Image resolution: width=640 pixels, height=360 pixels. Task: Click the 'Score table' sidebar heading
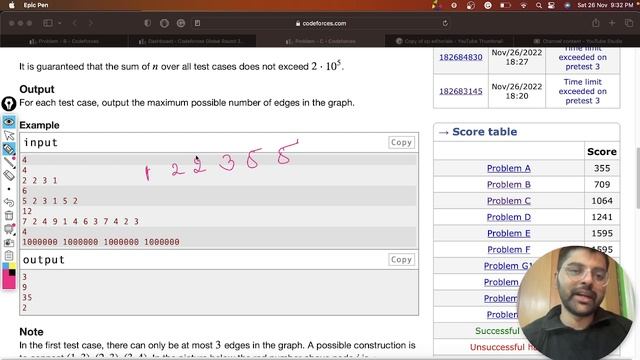tap(484, 132)
